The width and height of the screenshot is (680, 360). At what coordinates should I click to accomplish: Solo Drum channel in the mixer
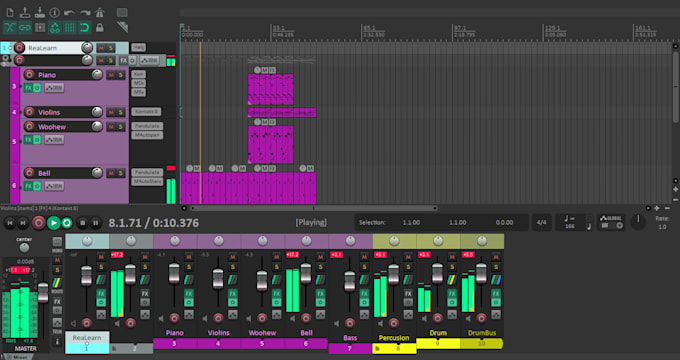point(451,267)
